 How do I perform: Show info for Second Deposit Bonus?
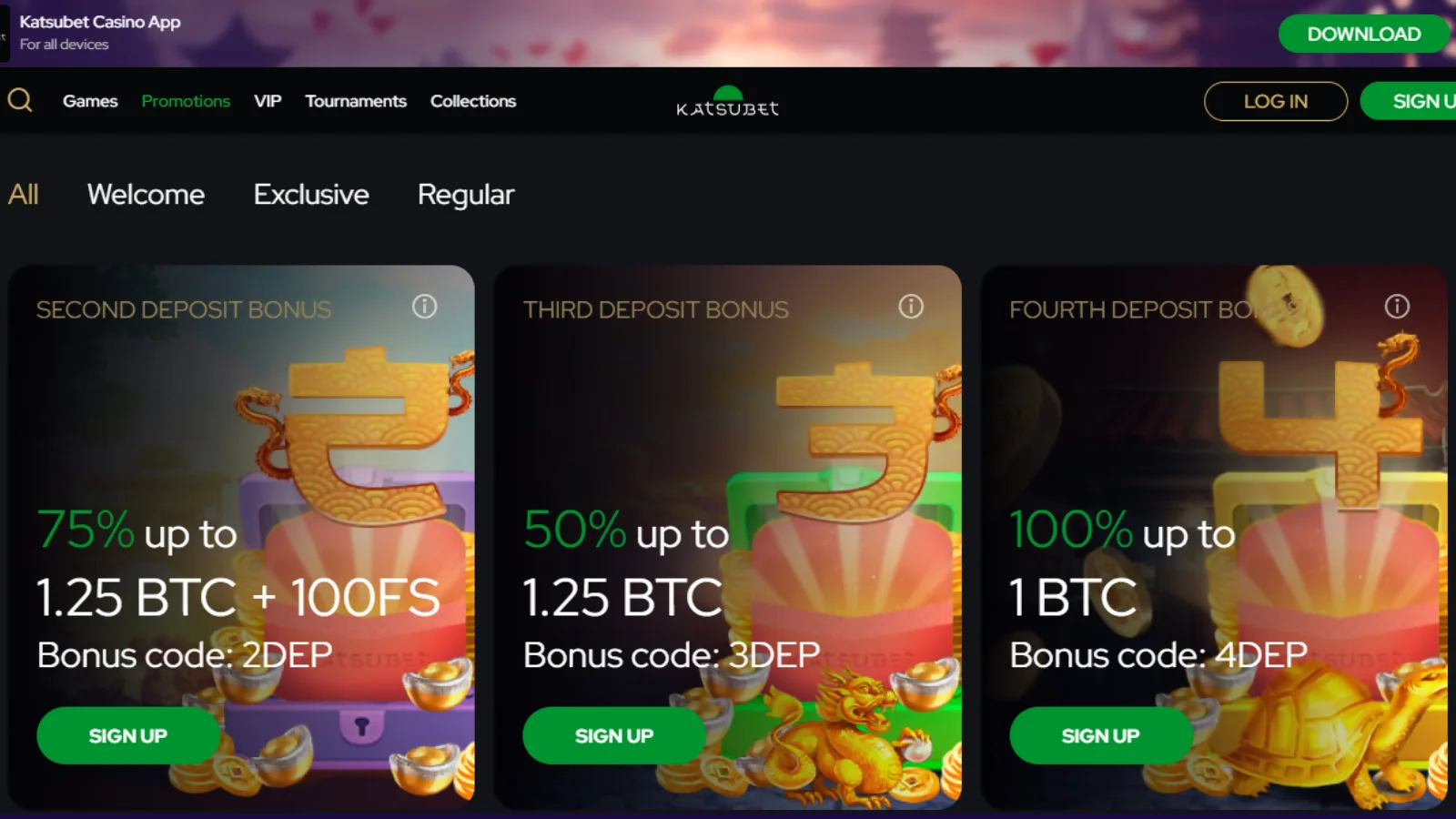[424, 307]
